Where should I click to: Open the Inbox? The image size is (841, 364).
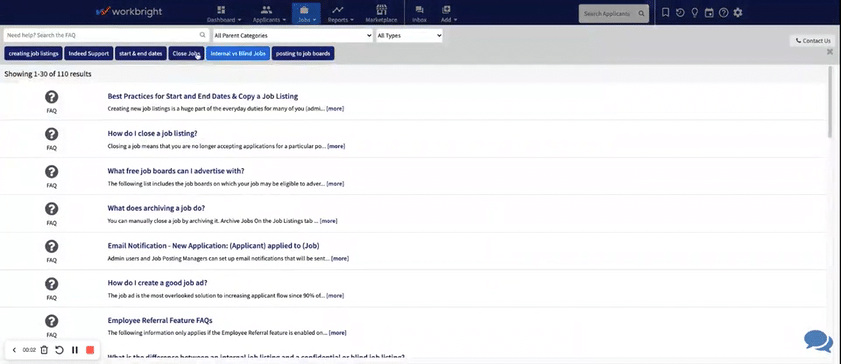(419, 13)
